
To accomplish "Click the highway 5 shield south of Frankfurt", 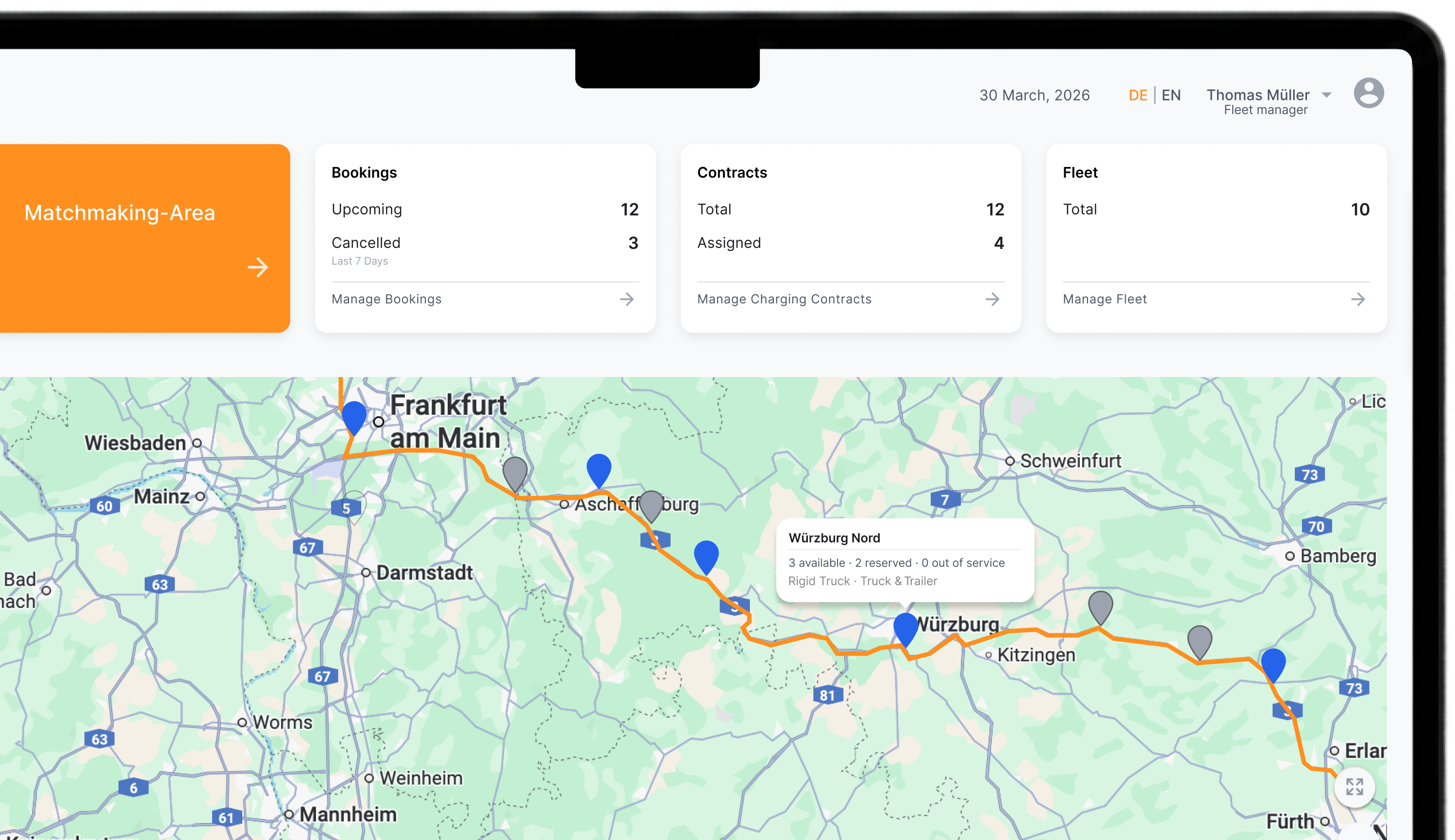I will [x=346, y=508].
